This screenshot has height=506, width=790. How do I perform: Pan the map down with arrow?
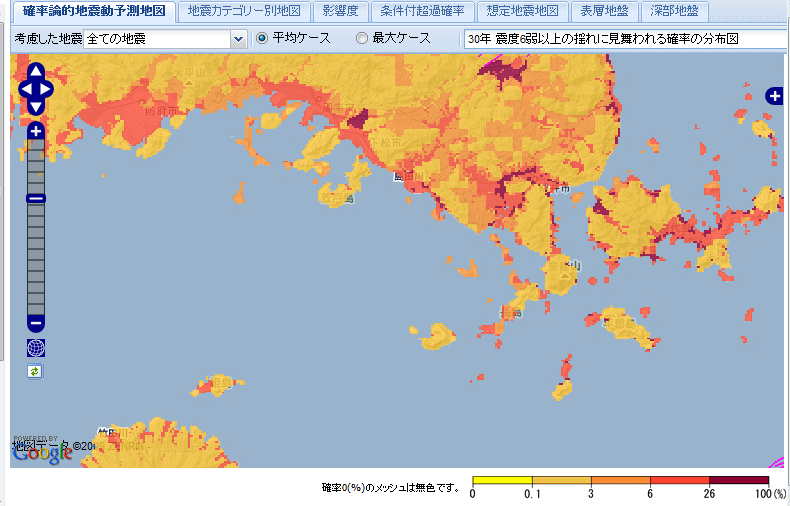(36, 106)
